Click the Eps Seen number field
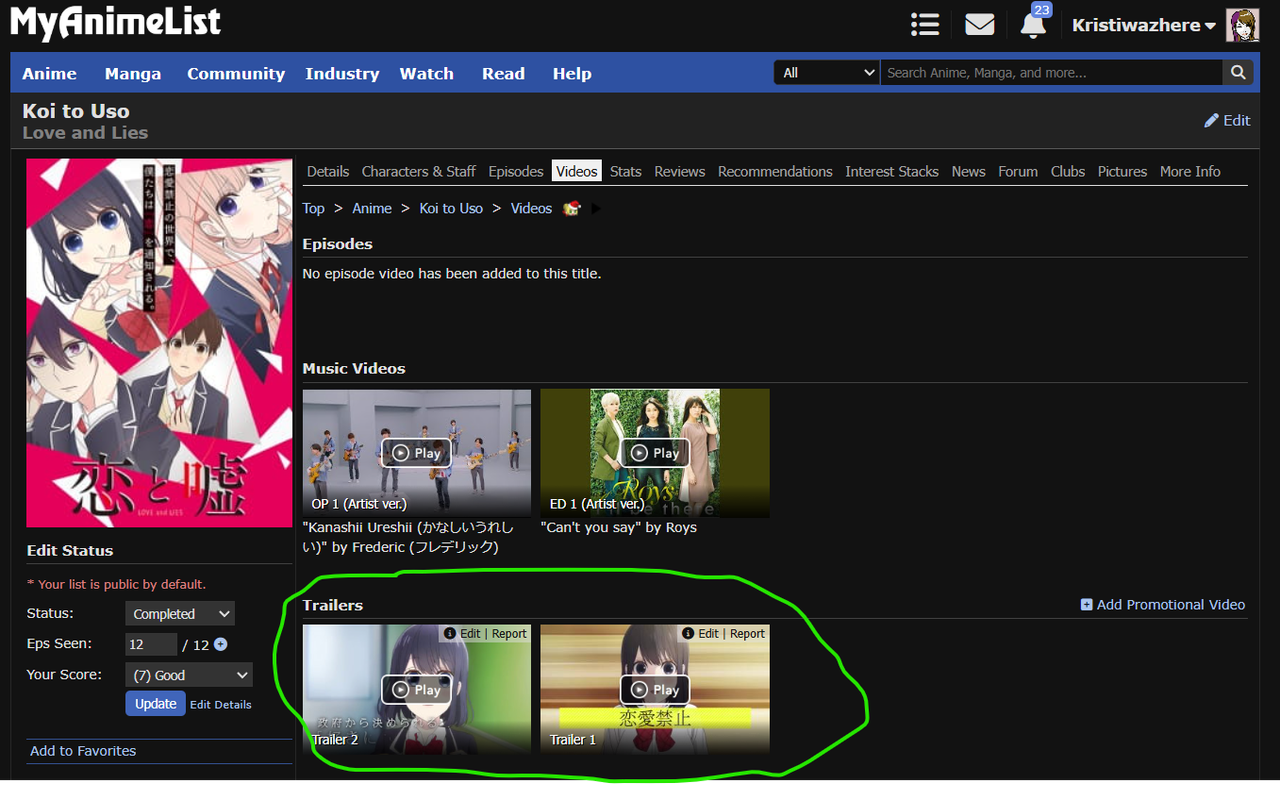This screenshot has height=785, width=1280. [151, 644]
